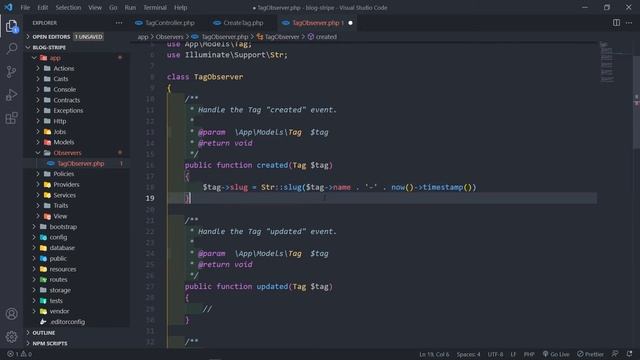
Task: Open the Explorer view in activity bar
Action: click(11, 27)
